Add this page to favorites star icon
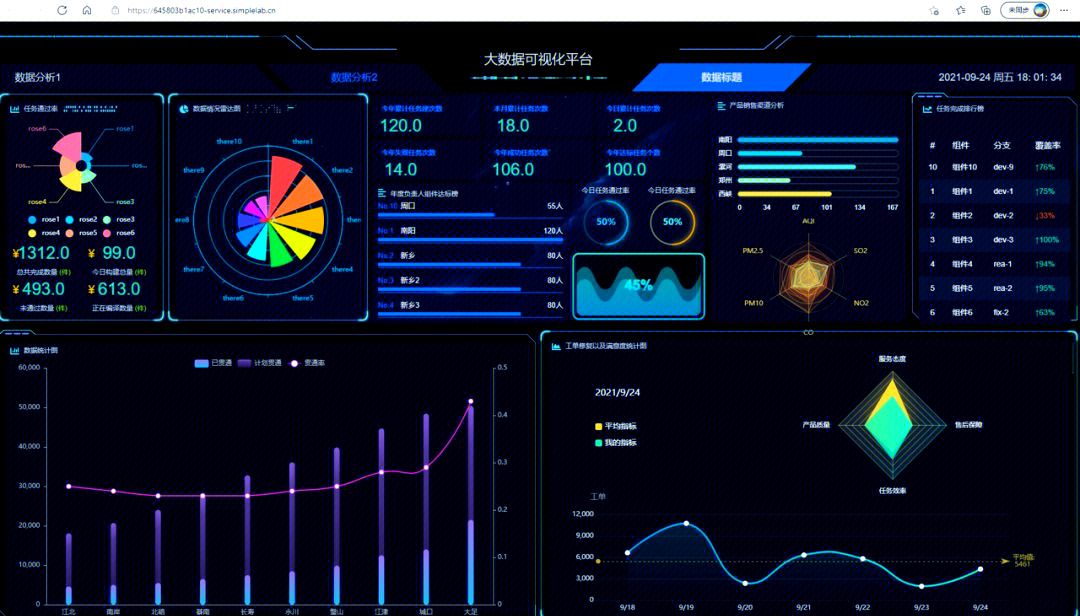The width and height of the screenshot is (1080, 616). click(934, 10)
